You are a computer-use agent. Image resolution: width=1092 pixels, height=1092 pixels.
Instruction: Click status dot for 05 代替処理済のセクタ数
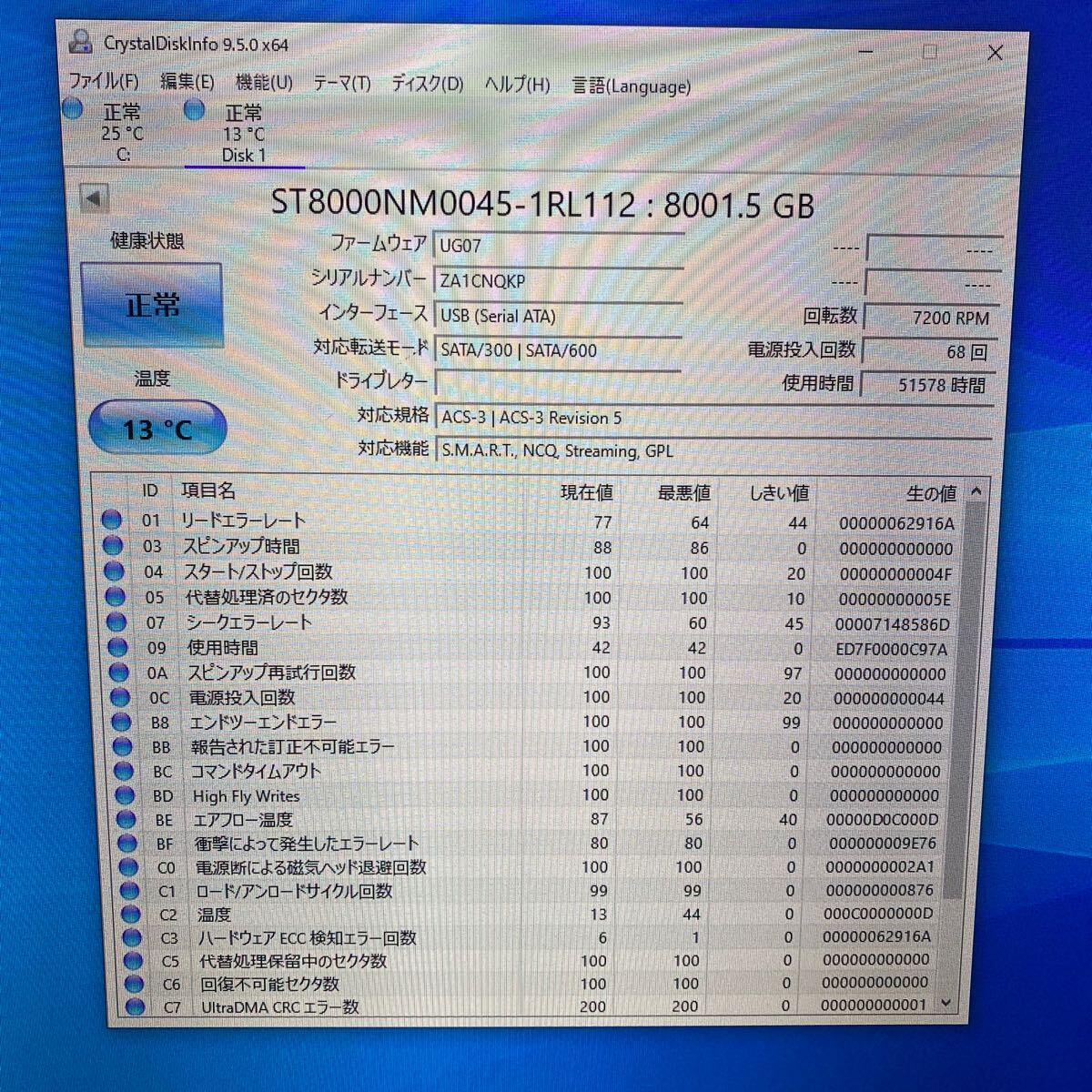click(x=115, y=597)
